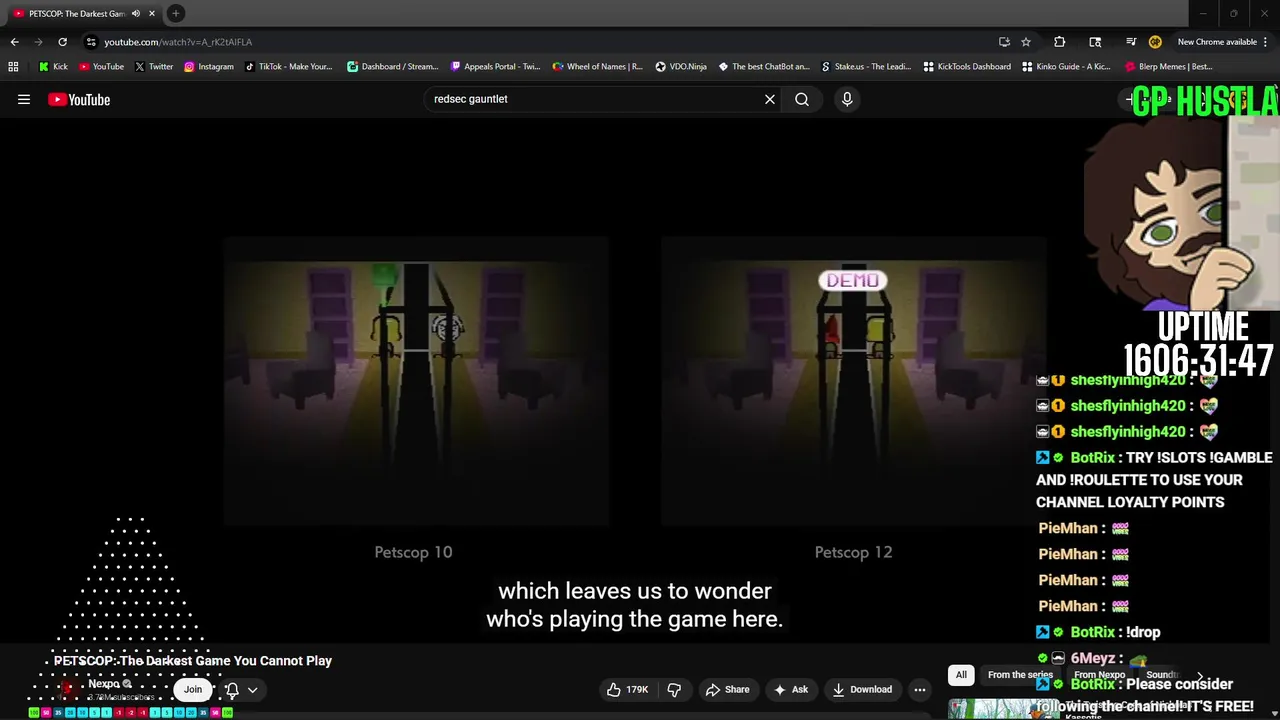Open 'The best ChatBot an...' bookmark
1280x720 pixels.
pos(764,67)
